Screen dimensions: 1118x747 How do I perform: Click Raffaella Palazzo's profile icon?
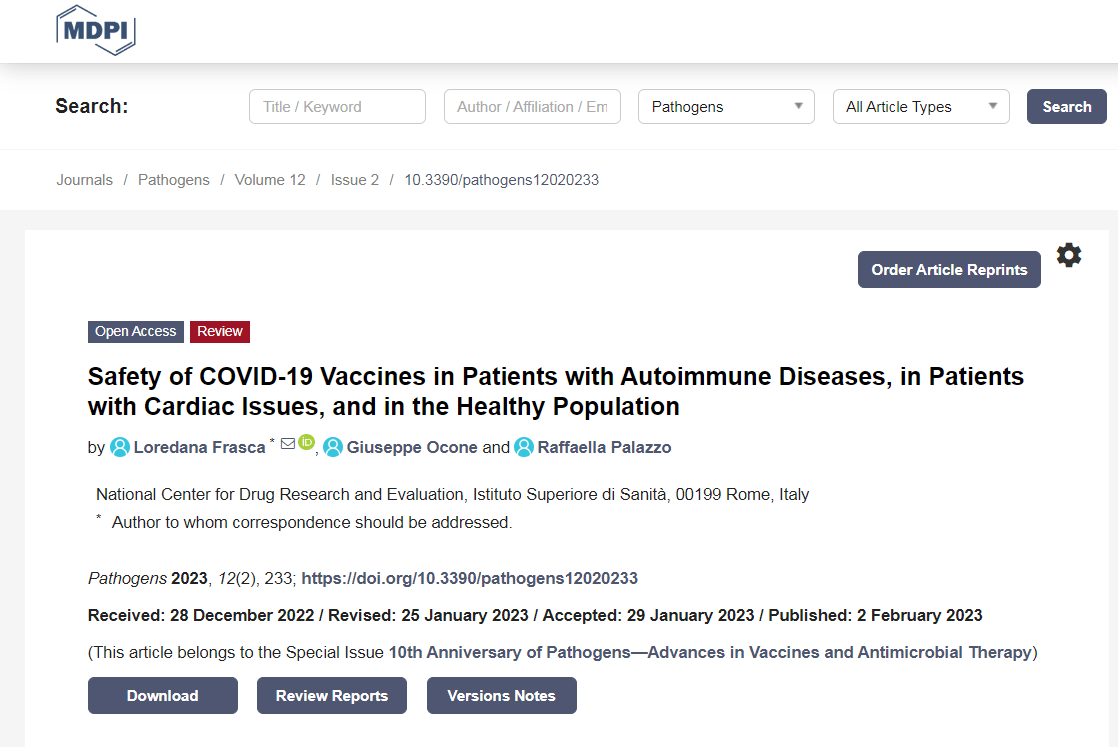[524, 447]
